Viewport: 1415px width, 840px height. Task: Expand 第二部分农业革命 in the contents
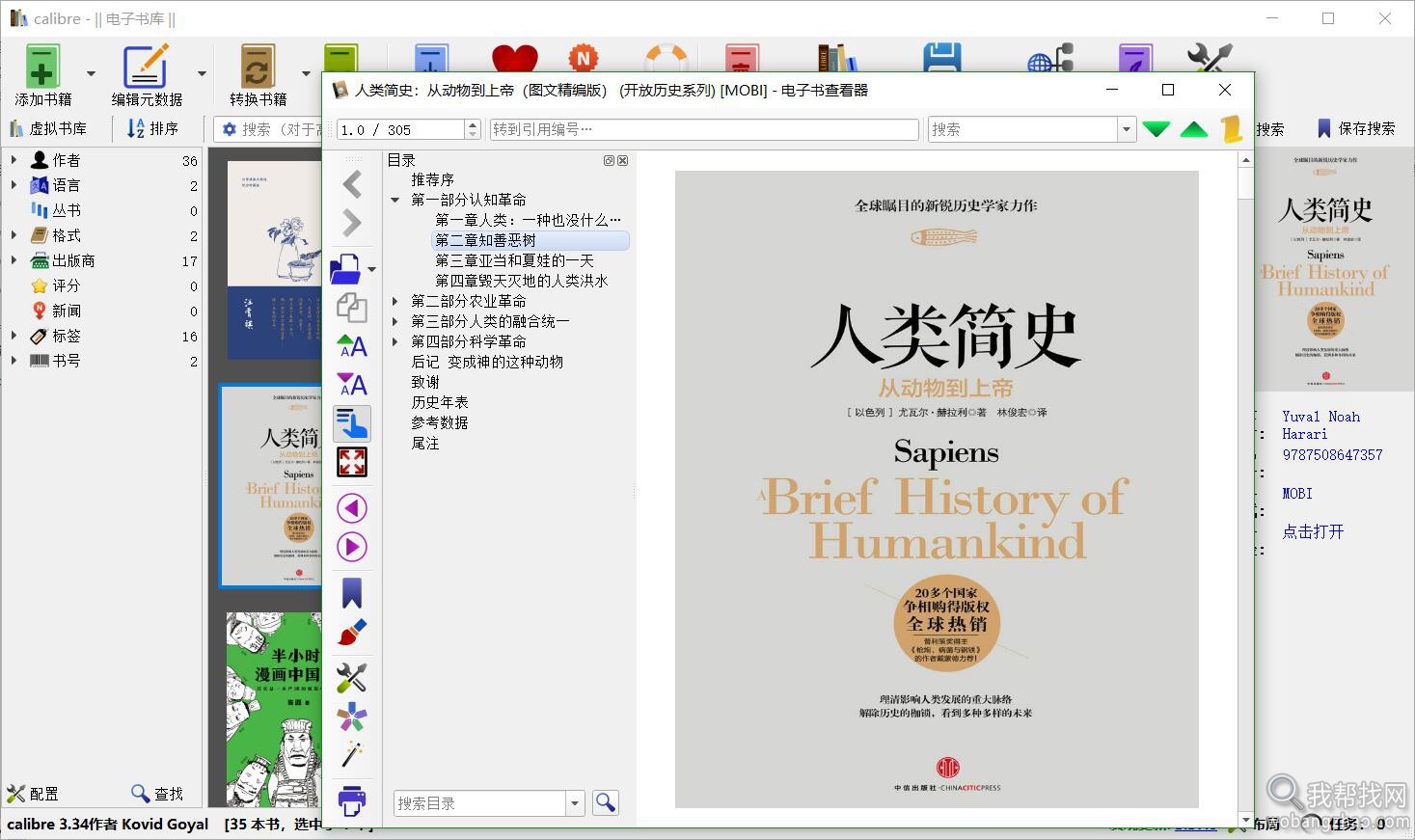[395, 301]
